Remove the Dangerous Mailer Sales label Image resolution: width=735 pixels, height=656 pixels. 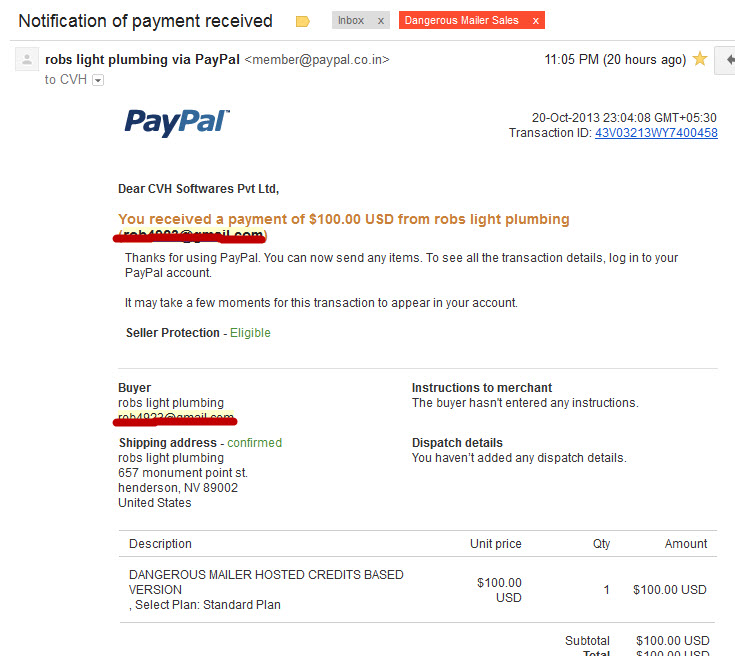click(x=535, y=21)
